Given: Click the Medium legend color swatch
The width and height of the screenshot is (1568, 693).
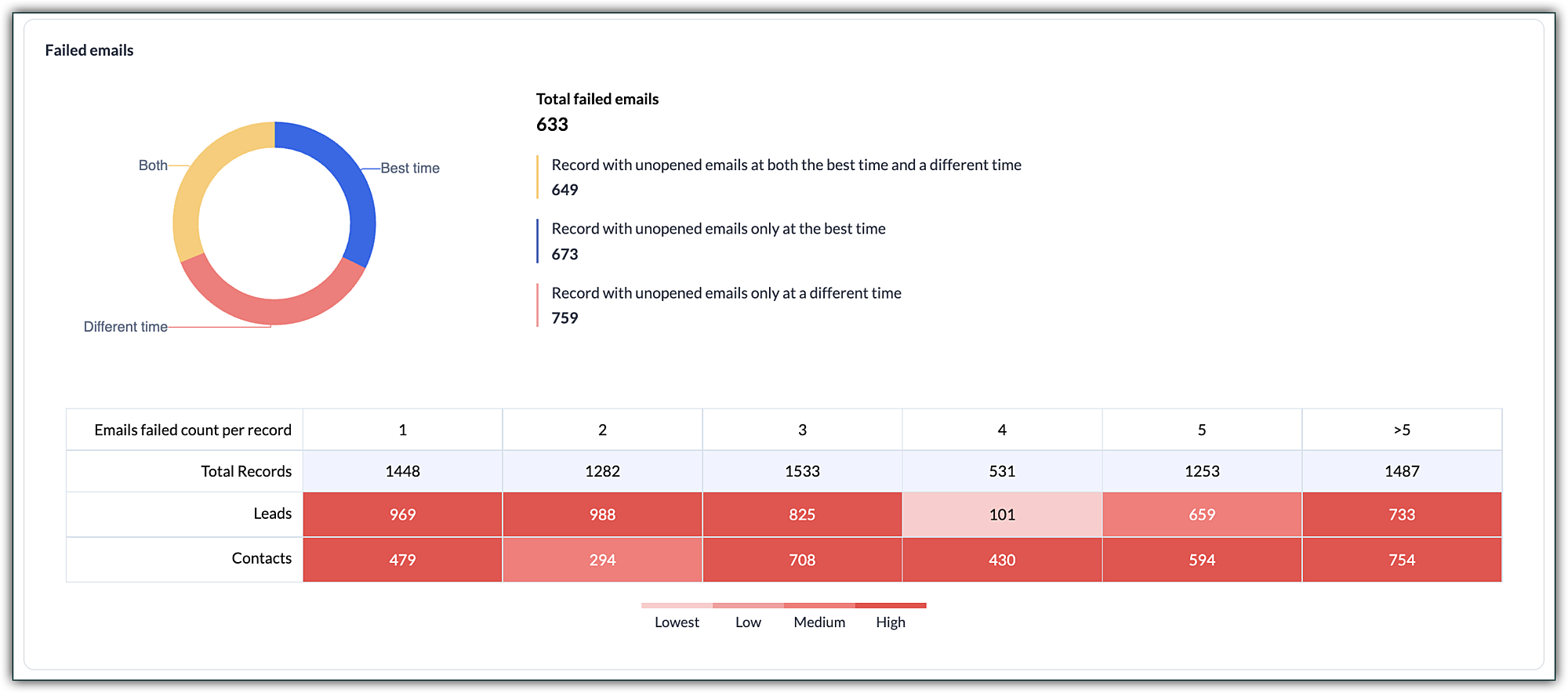Looking at the screenshot, I should pos(819,605).
